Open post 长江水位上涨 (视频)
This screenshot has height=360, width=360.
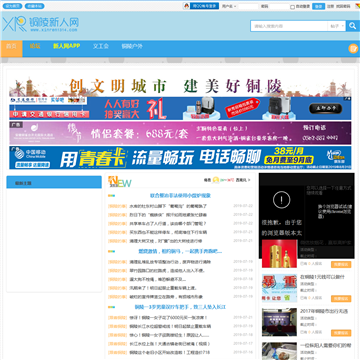(170, 344)
